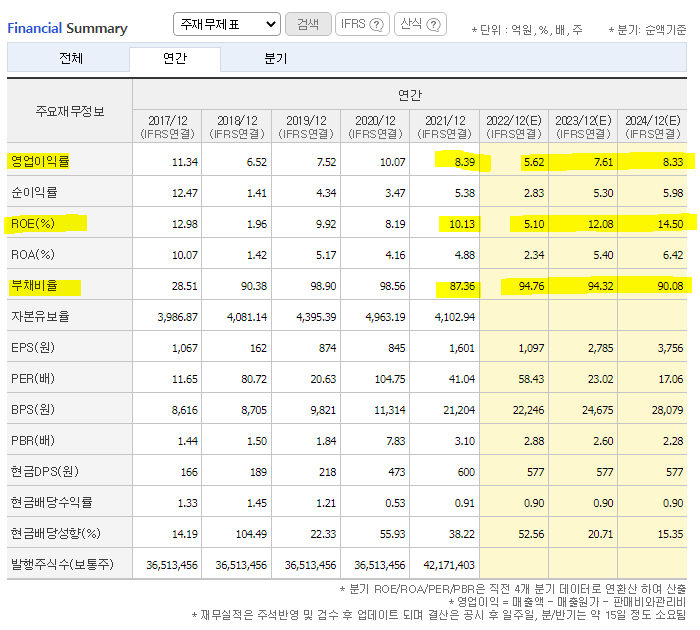This screenshot has width=700, height=630.
Task: Click the PBR value 7.83
Action: tap(395, 441)
